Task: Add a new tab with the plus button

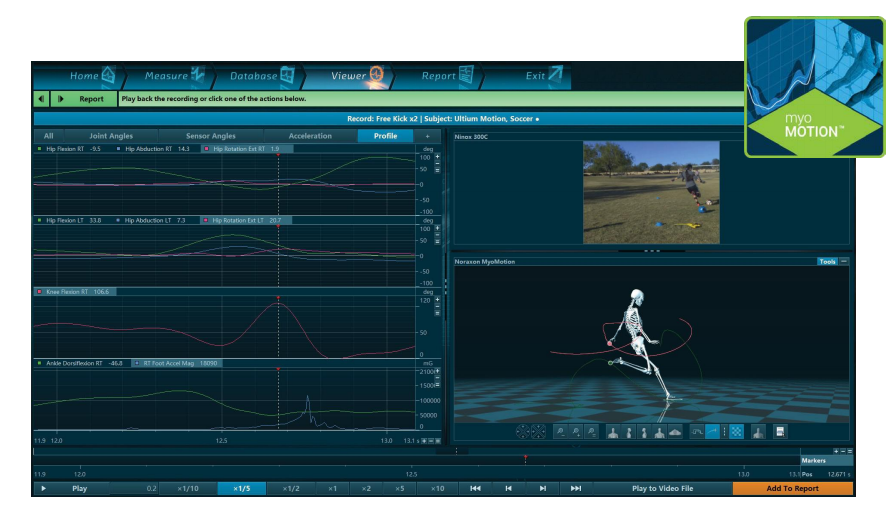Action: (427, 136)
